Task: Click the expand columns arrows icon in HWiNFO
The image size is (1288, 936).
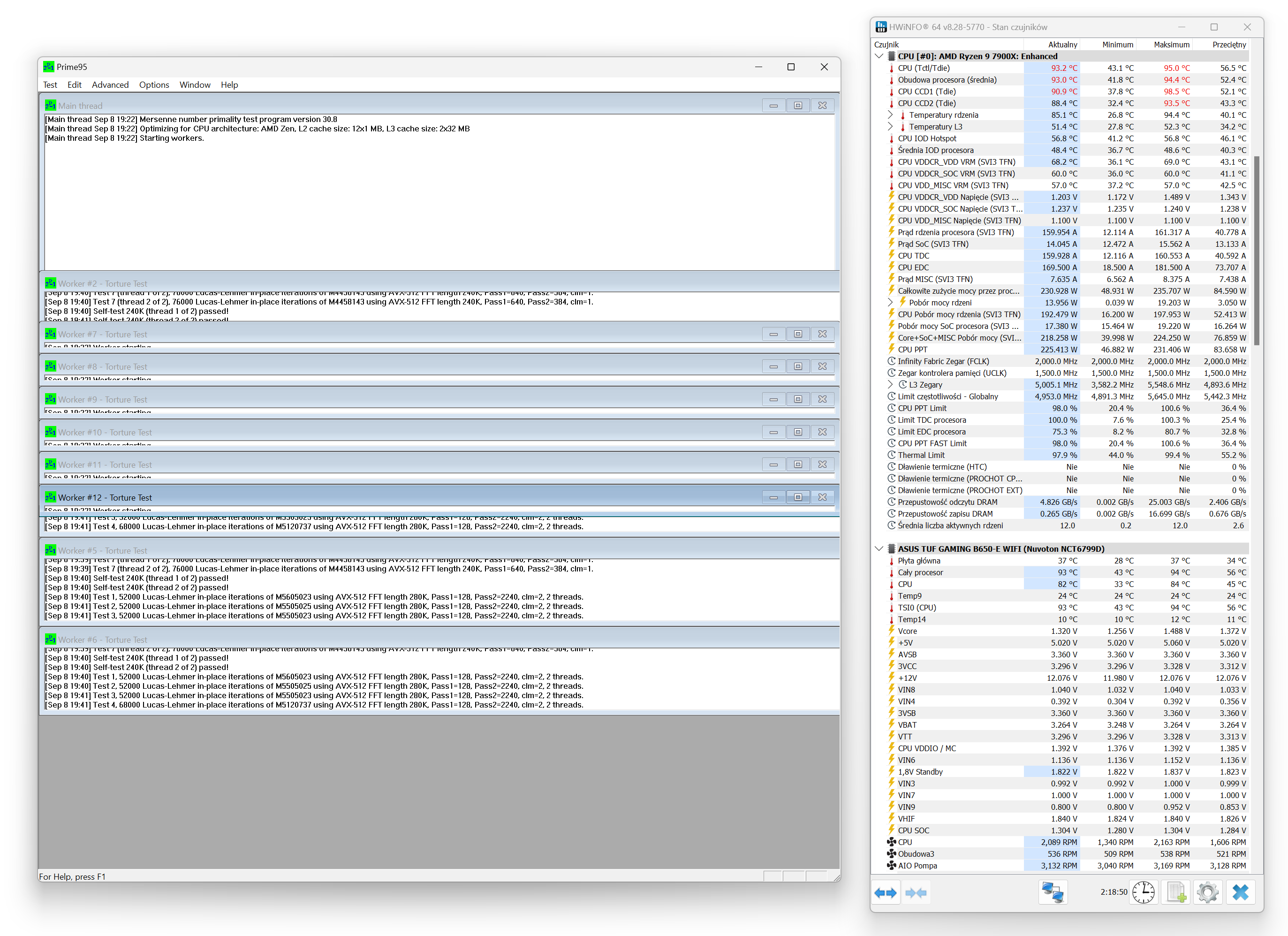Action: (x=886, y=893)
